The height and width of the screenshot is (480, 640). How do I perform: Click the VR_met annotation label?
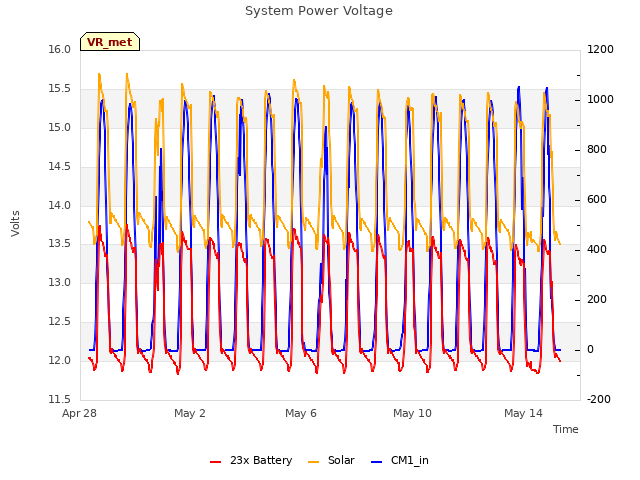click(x=110, y=42)
